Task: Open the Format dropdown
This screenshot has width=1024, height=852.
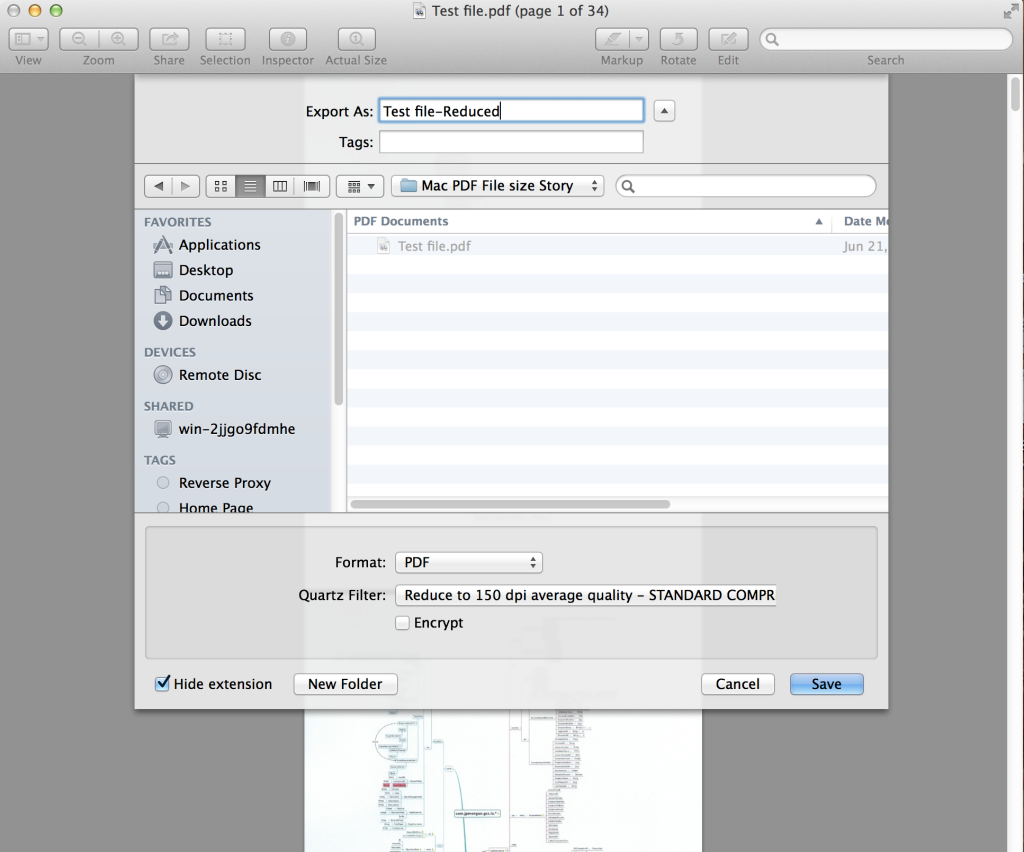Action: (468, 562)
